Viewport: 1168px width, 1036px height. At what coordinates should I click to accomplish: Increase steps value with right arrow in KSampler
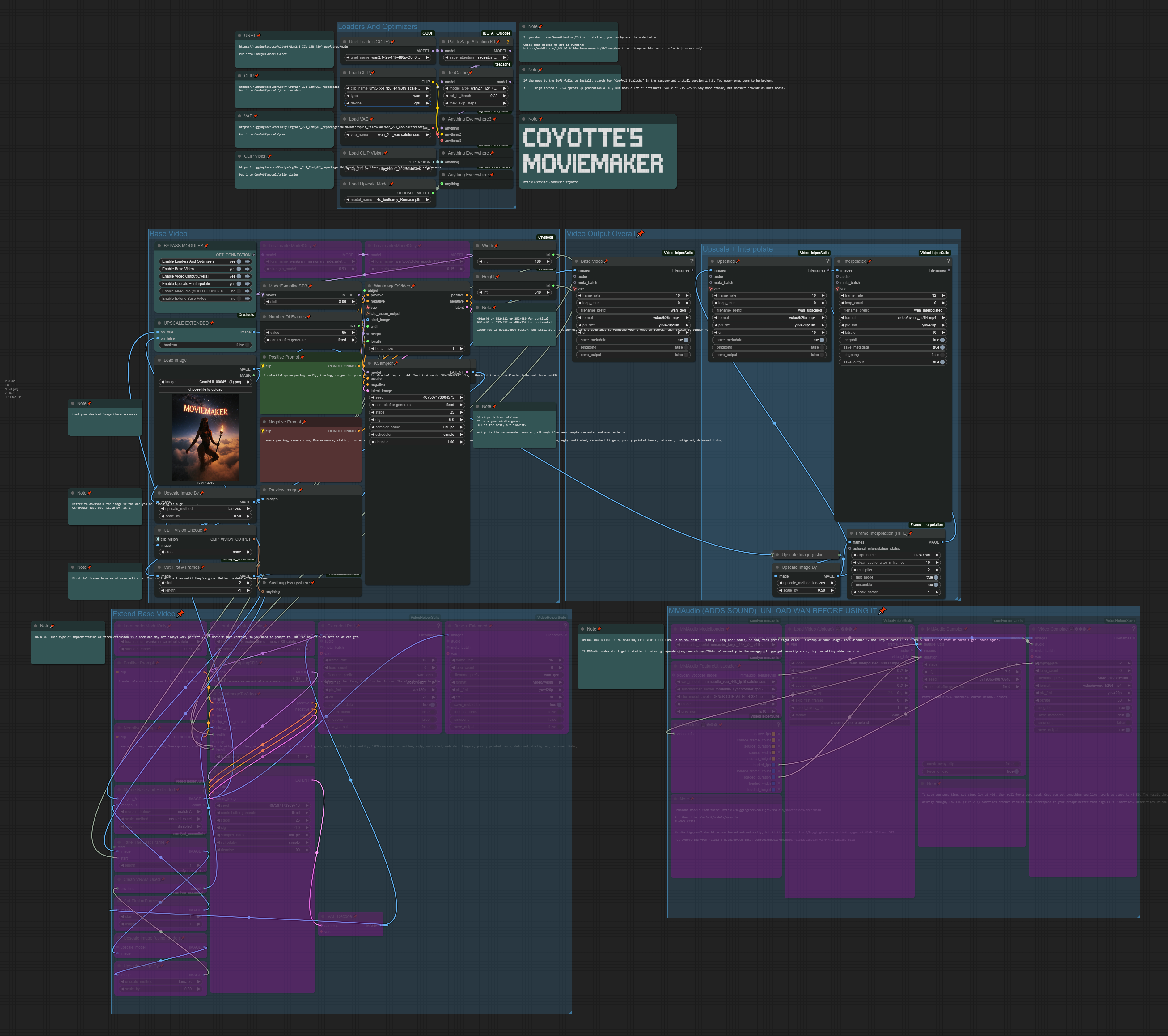pos(461,412)
